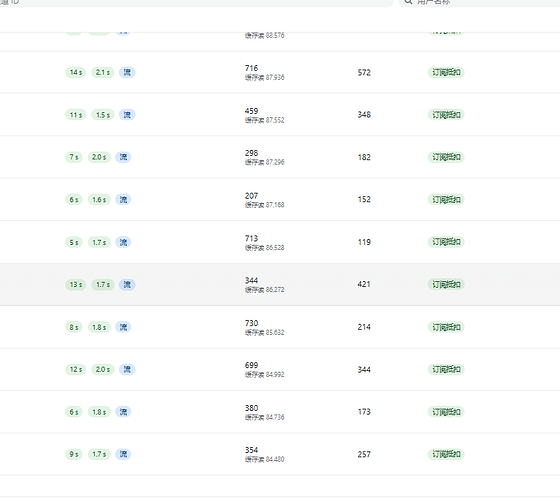This screenshot has height=500, width=560.
Task: Click the output value 257
Action: pyautogui.click(x=364, y=454)
